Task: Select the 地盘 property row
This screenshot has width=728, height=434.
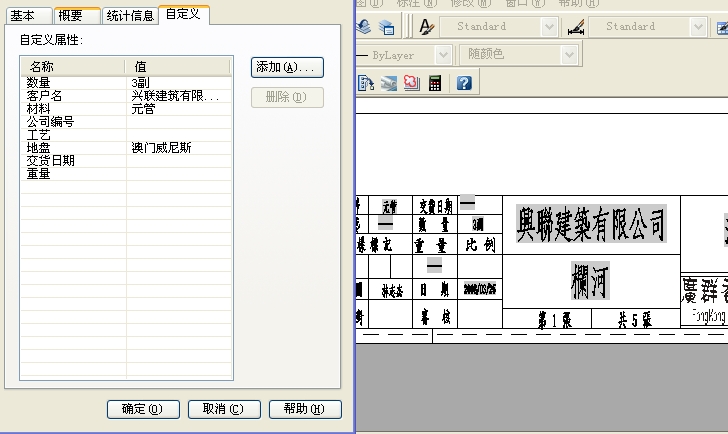Action: click(x=126, y=148)
